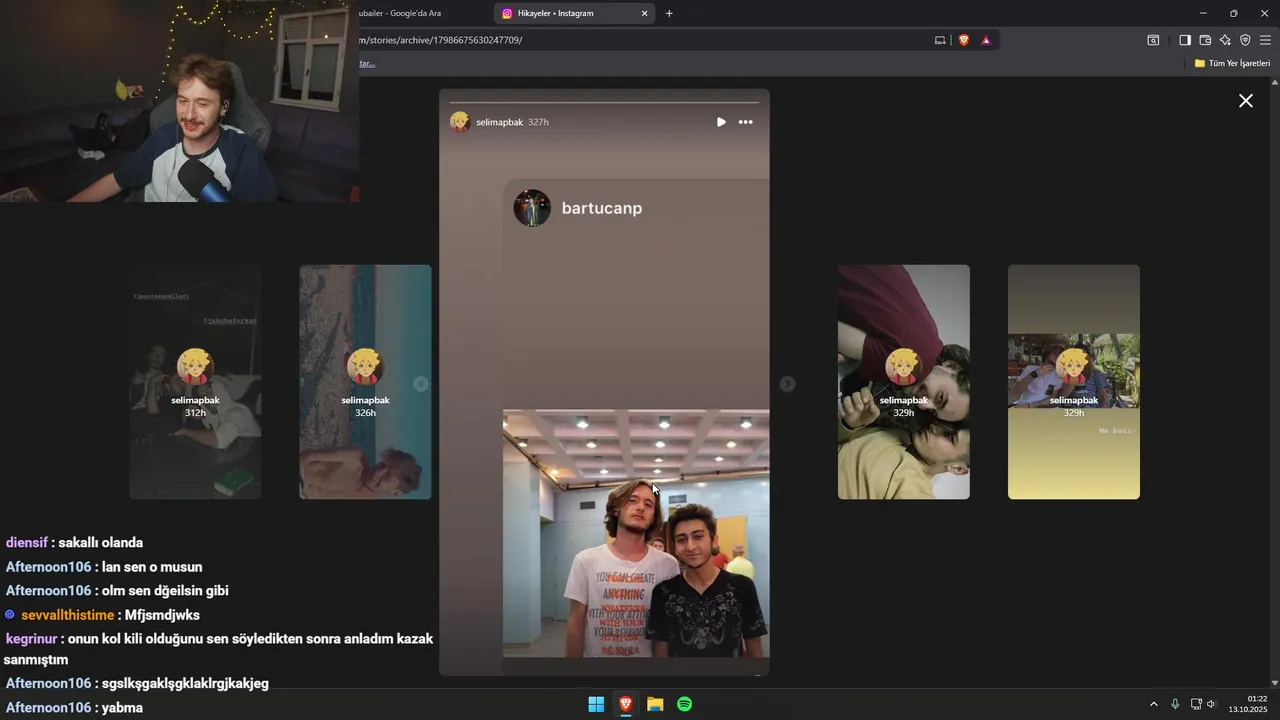Click the story progress bar
Image resolution: width=1280 pixels, height=720 pixels.
pos(604,102)
